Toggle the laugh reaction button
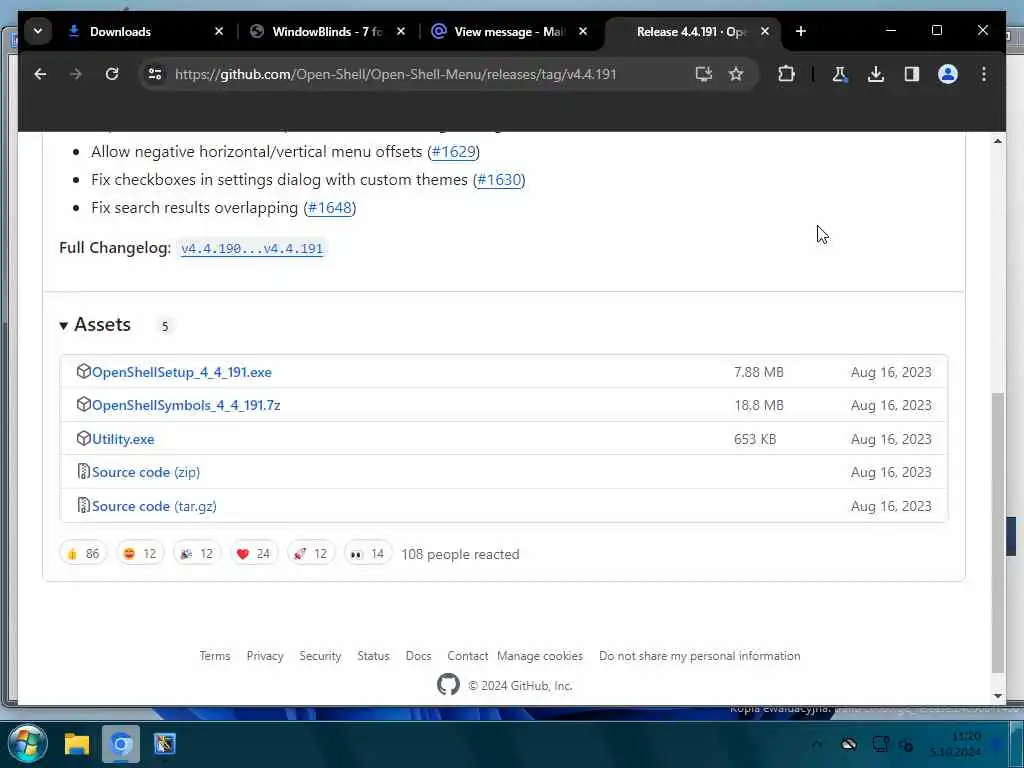The width and height of the screenshot is (1024, 768). [140, 554]
